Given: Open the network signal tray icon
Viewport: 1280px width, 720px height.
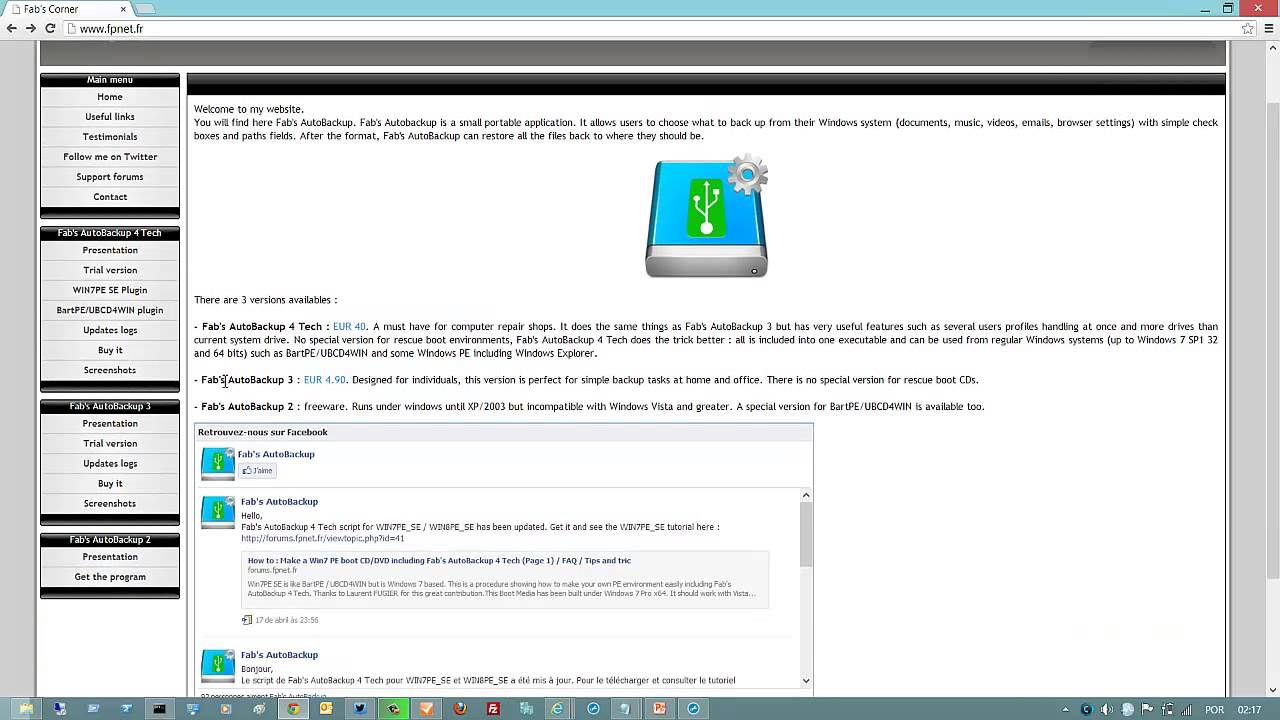Looking at the screenshot, I should click(1187, 710).
